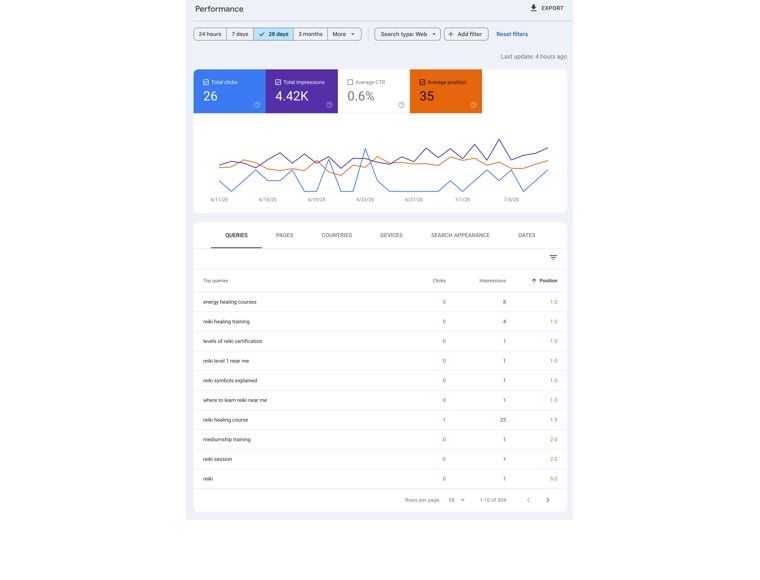Viewport: 760px width, 580px height.
Task: Open the table filter icon
Action: tap(553, 258)
